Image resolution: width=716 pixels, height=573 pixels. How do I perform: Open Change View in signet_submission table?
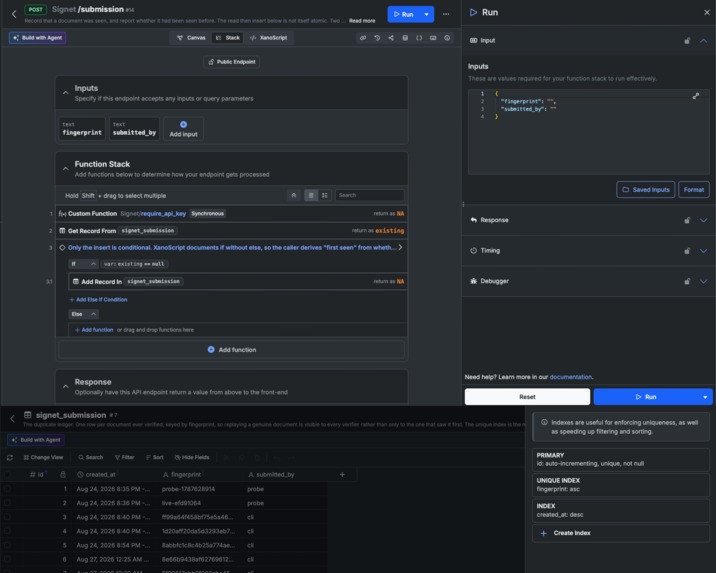click(43, 457)
